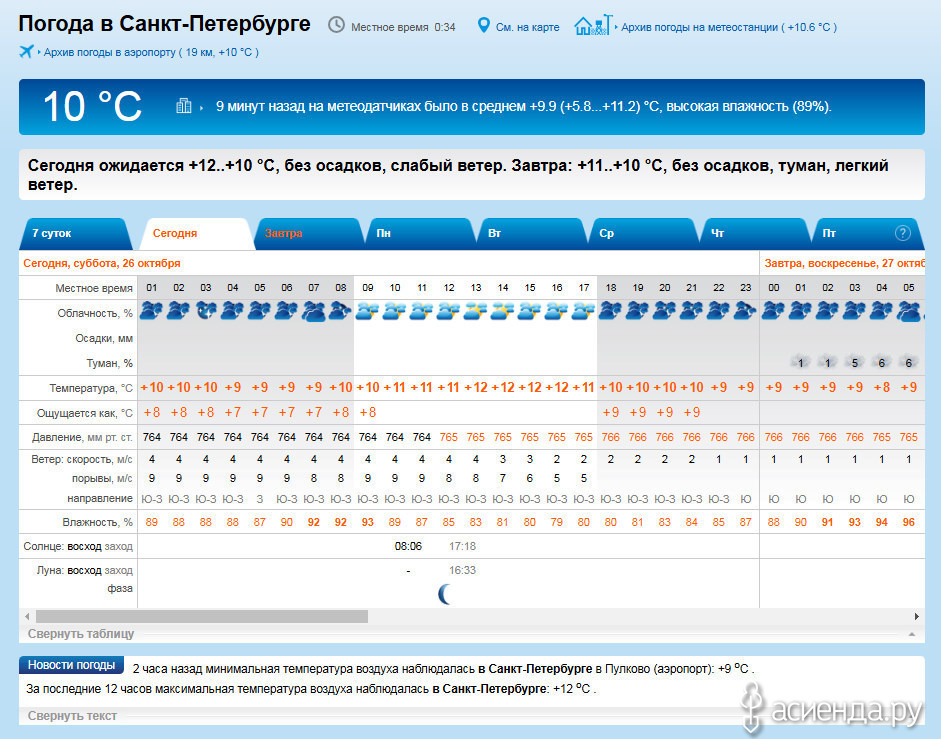Click the 10 °C current temperature
Image resolution: width=941 pixels, height=739 pixels.
(x=92, y=107)
